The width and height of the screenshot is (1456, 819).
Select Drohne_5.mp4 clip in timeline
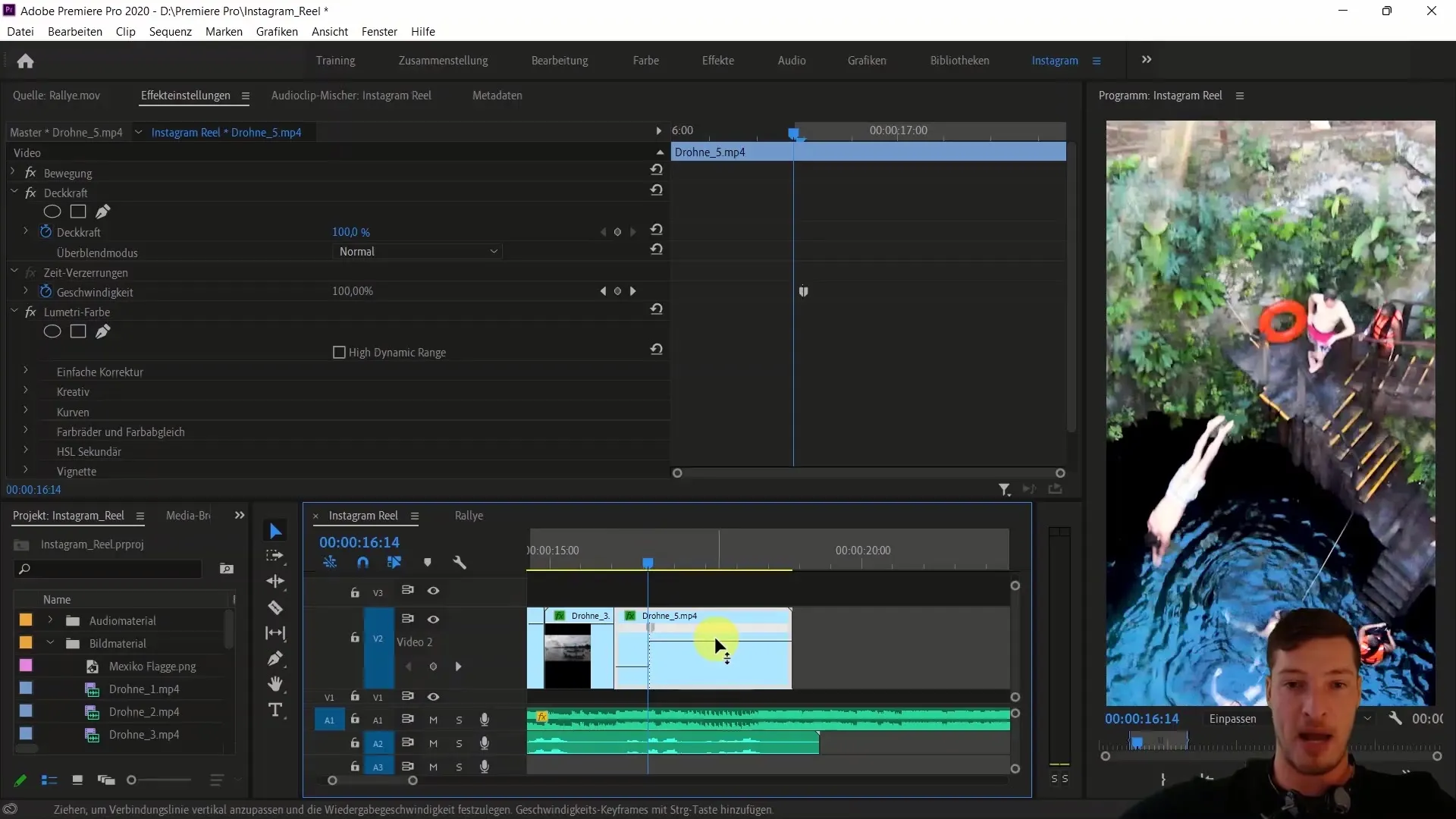pyautogui.click(x=703, y=648)
